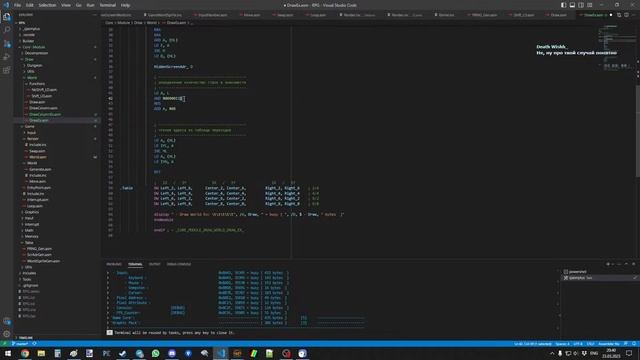This screenshot has width=640, height=360.
Task: Open the Source Control view
Action: tap(7, 43)
